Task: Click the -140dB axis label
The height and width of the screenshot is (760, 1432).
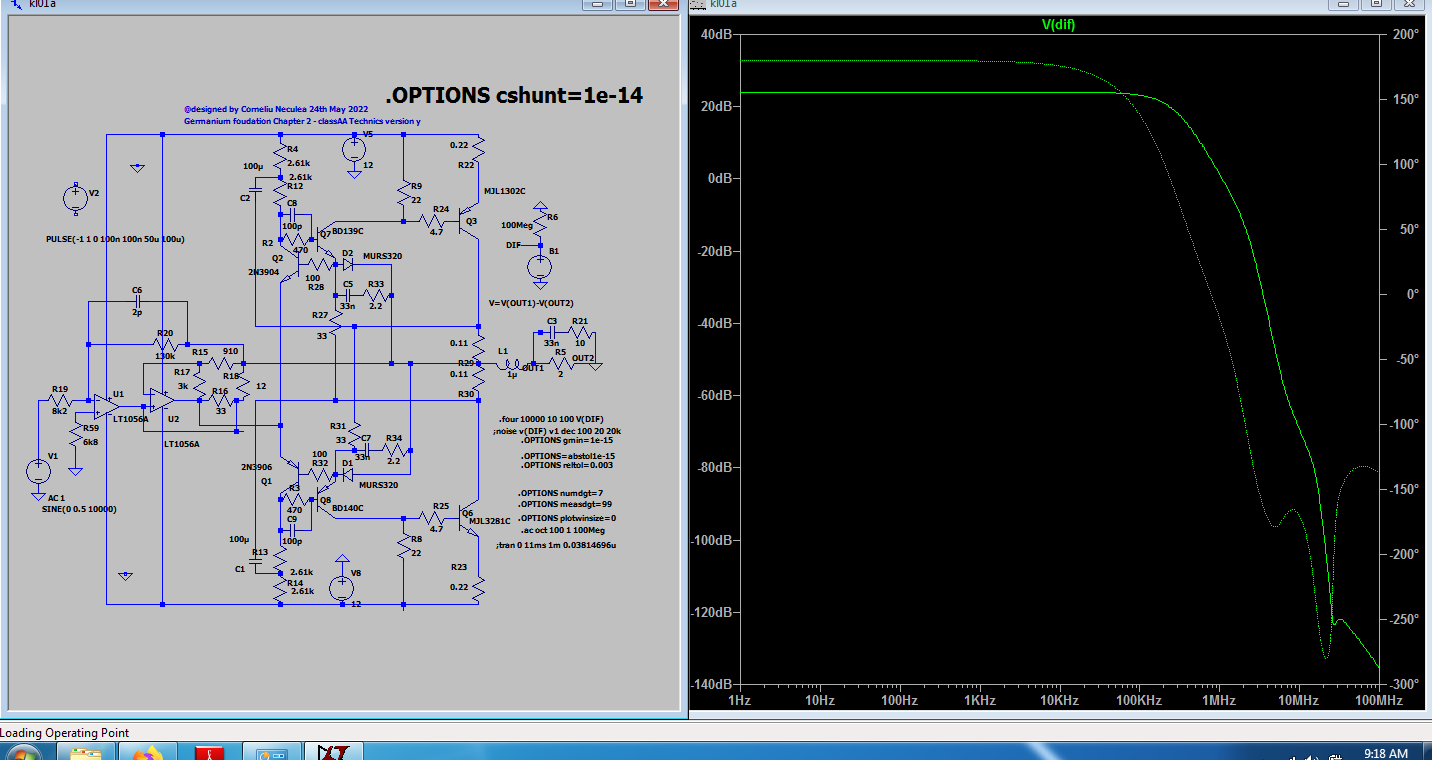Action: (714, 684)
